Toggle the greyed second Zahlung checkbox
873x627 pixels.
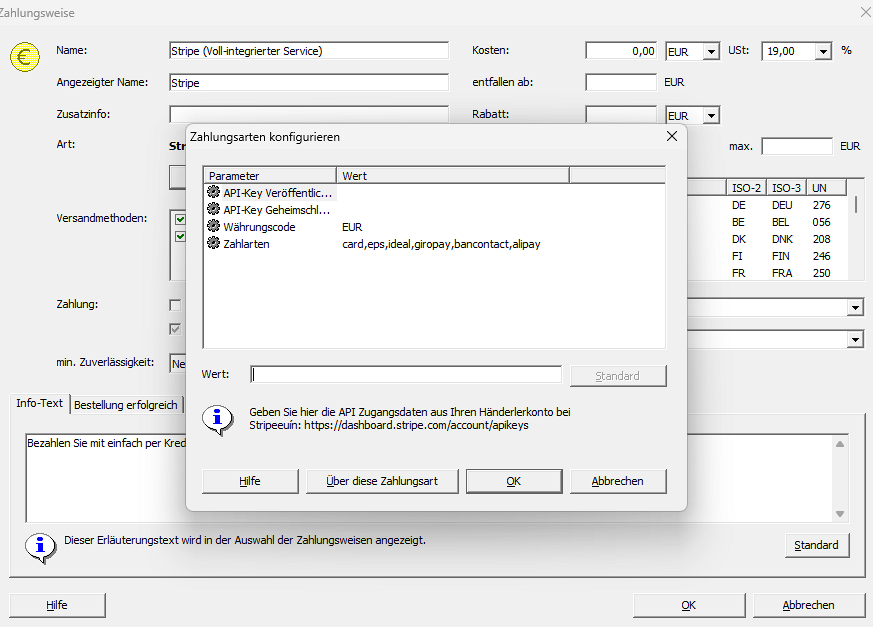click(175, 329)
